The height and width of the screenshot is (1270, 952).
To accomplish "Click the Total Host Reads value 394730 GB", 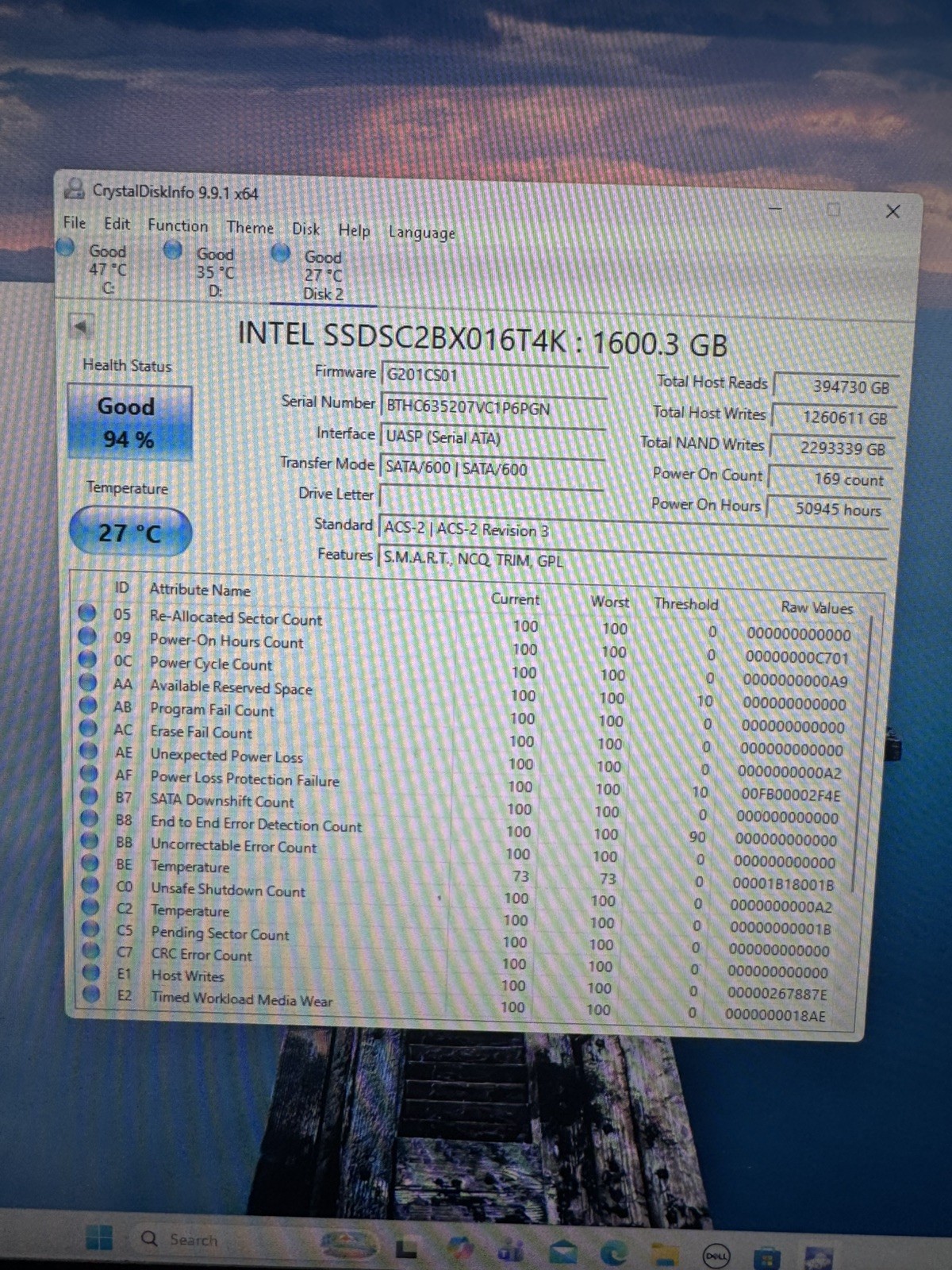I will point(836,387).
